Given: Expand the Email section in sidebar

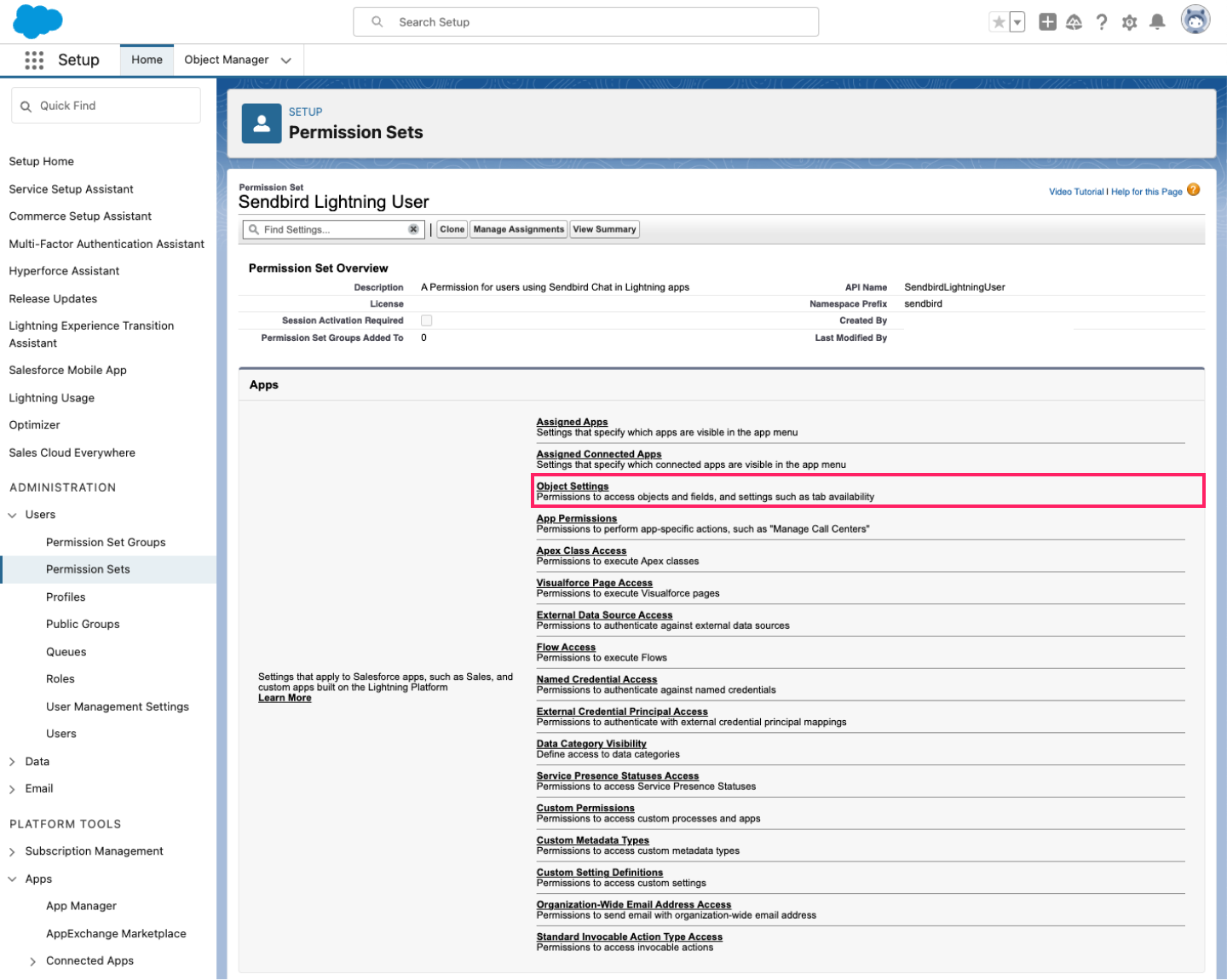Looking at the screenshot, I should [x=13, y=789].
